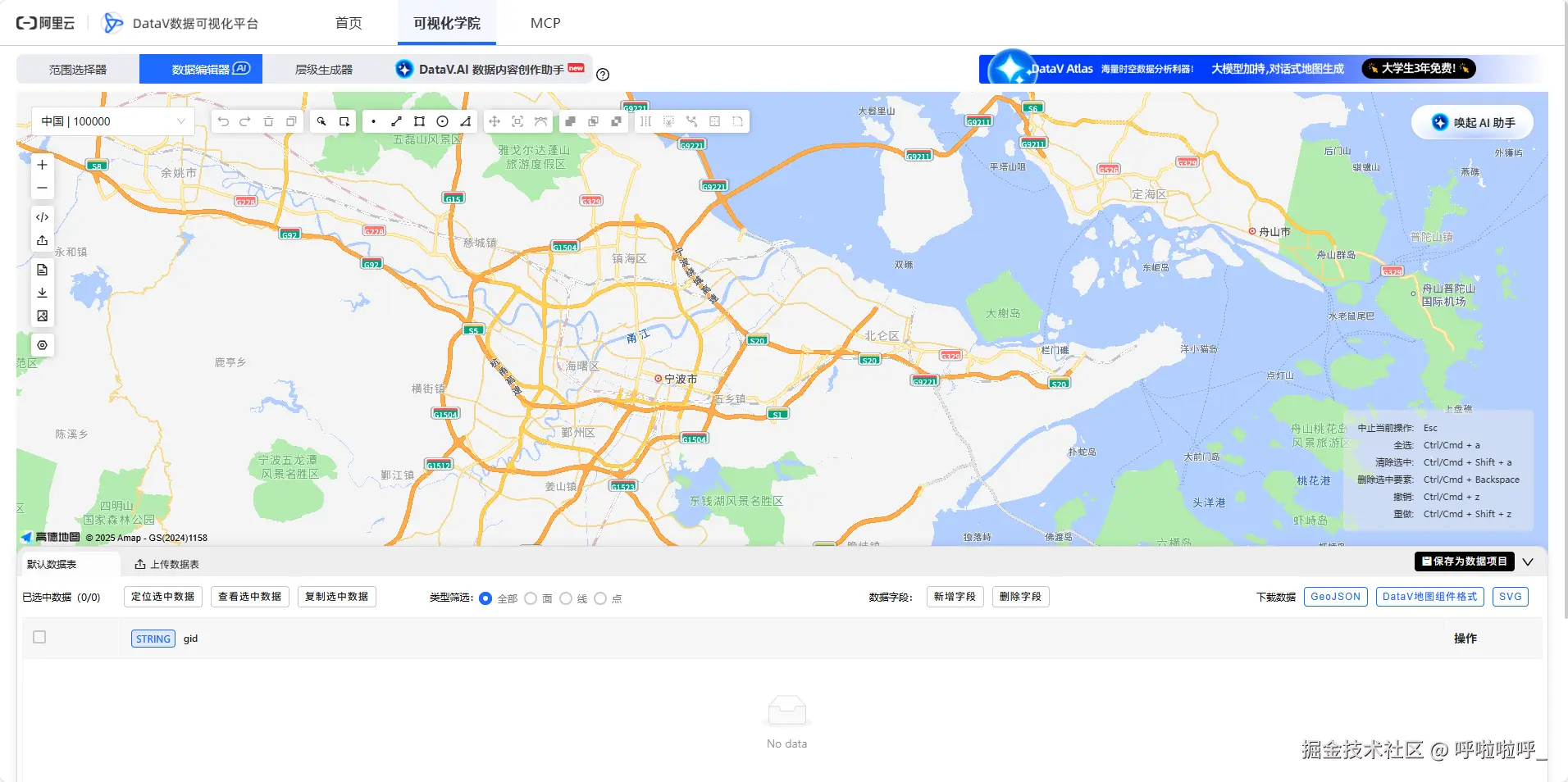The image size is (1568, 782).
Task: Click the hexagon settings icon on map sidebar
Action: pyautogui.click(x=43, y=345)
